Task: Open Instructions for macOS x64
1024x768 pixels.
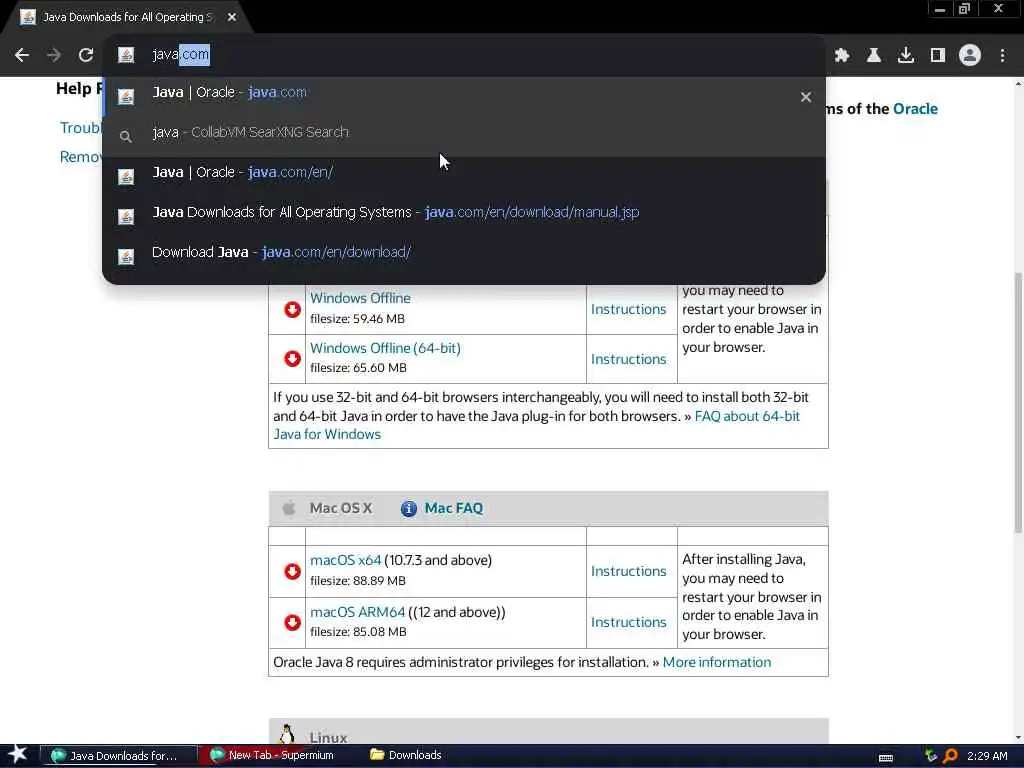Action: [x=628, y=571]
